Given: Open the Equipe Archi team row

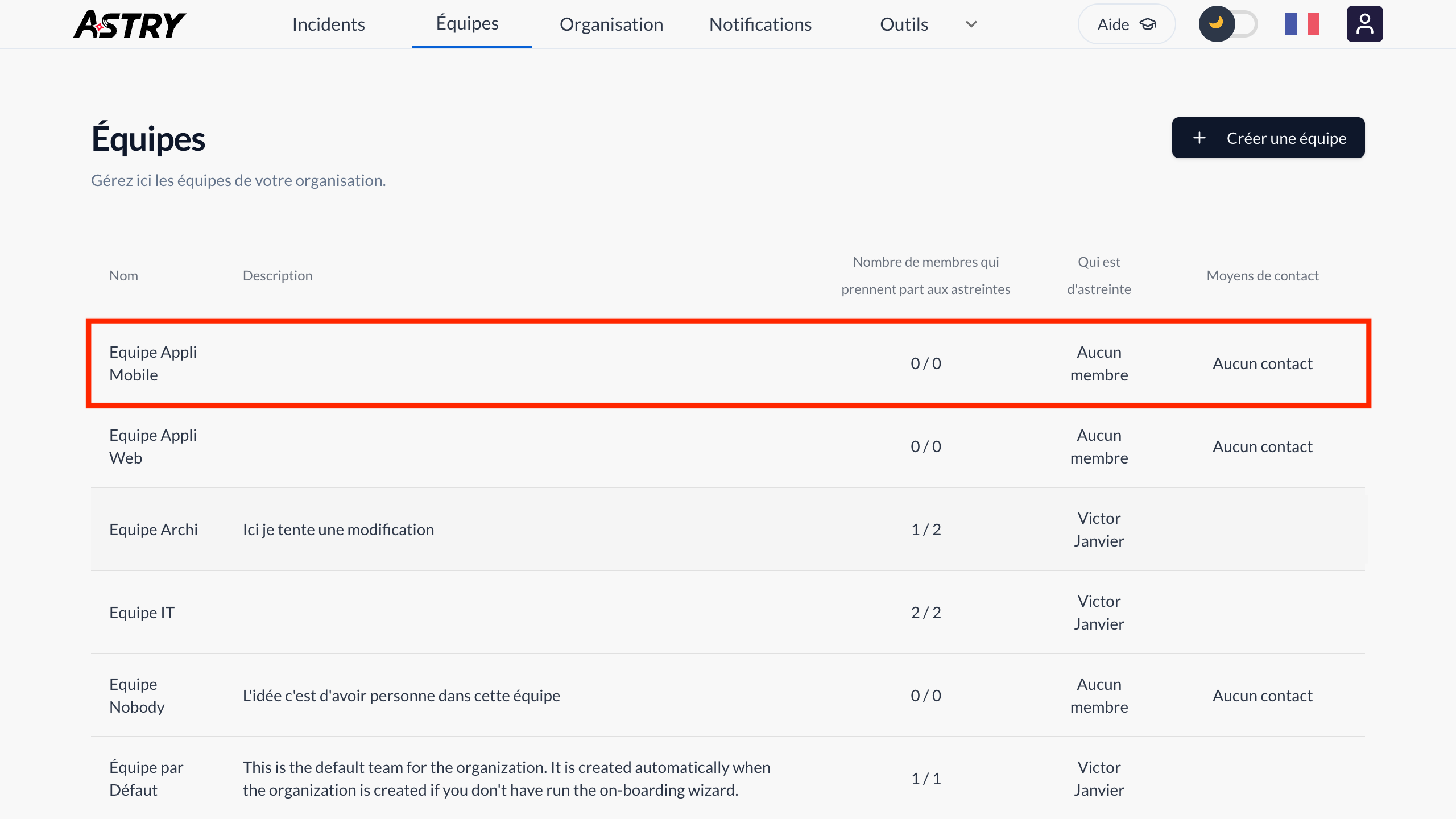Looking at the screenshot, I should click(x=153, y=530).
